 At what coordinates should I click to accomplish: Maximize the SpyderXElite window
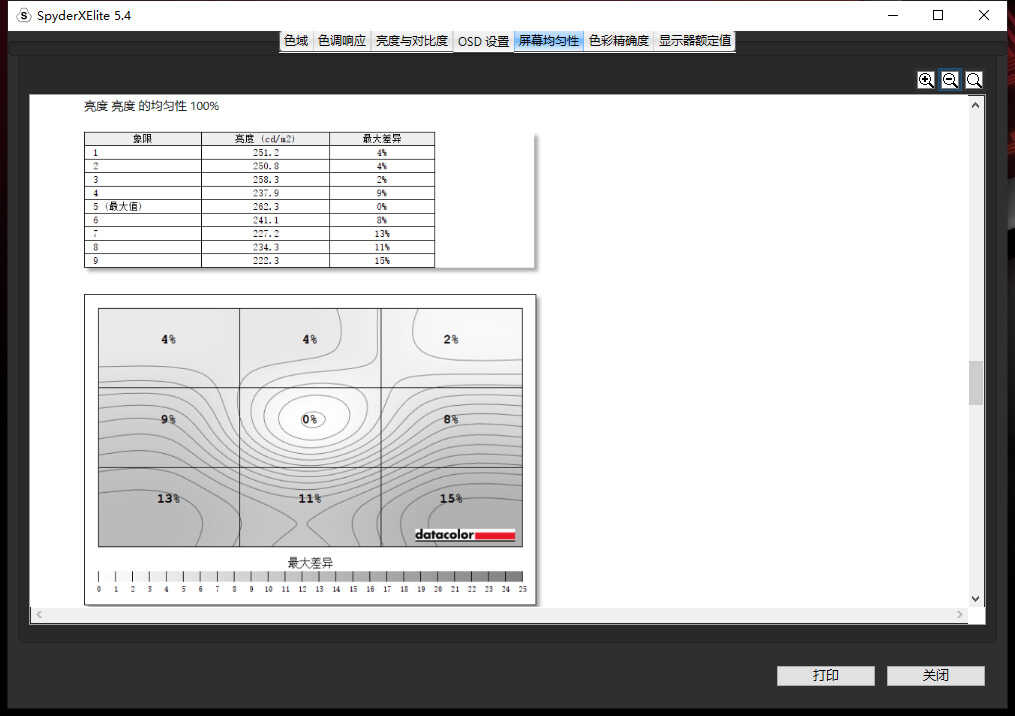[938, 15]
